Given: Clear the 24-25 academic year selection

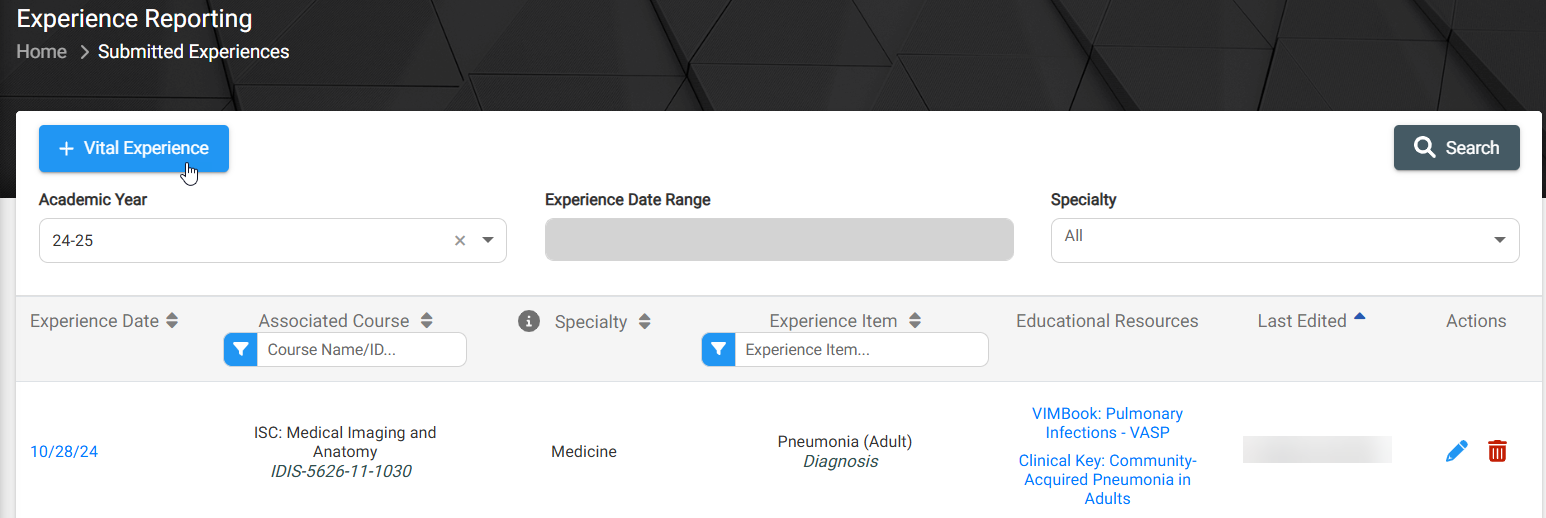Looking at the screenshot, I should click(x=460, y=240).
